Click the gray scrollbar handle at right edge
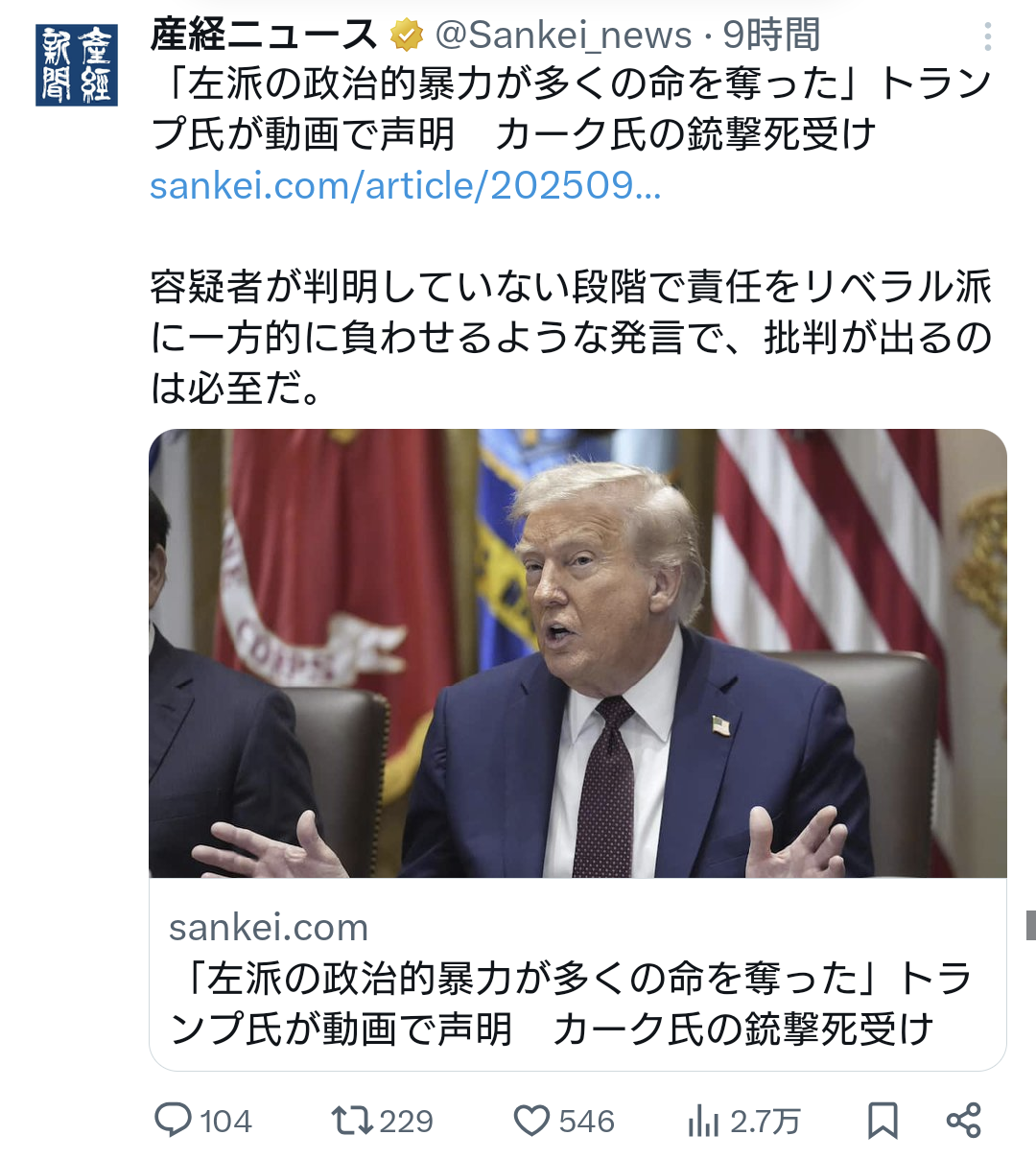This screenshot has height=1159, width=1036. pyautogui.click(x=1030, y=925)
